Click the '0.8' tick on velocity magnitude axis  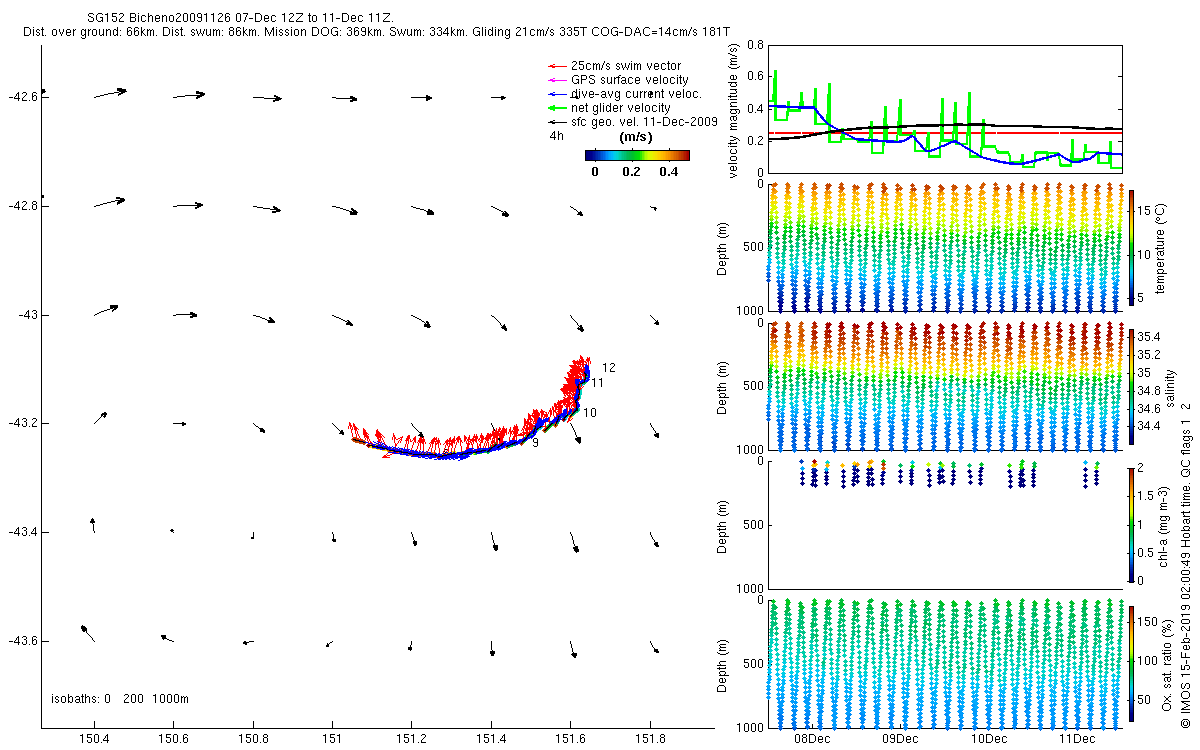coord(754,46)
